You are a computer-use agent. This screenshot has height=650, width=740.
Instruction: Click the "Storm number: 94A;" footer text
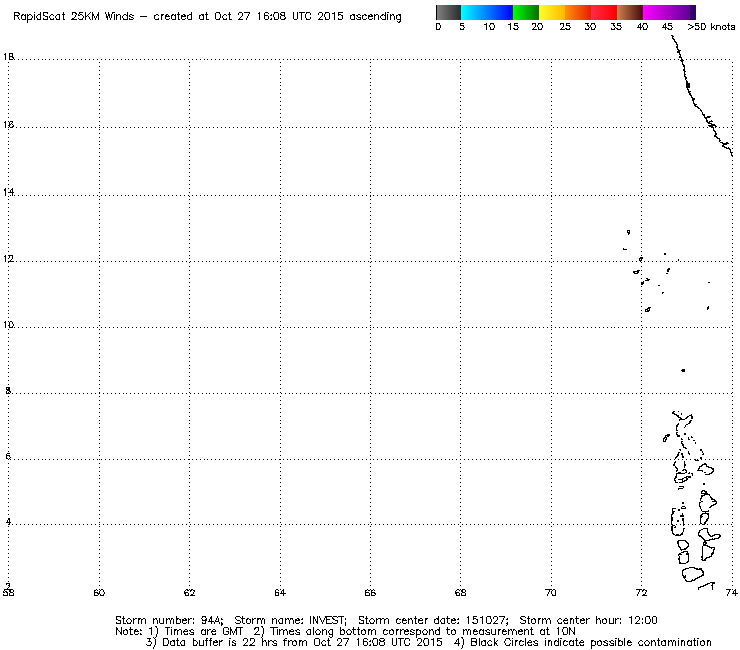(169, 620)
